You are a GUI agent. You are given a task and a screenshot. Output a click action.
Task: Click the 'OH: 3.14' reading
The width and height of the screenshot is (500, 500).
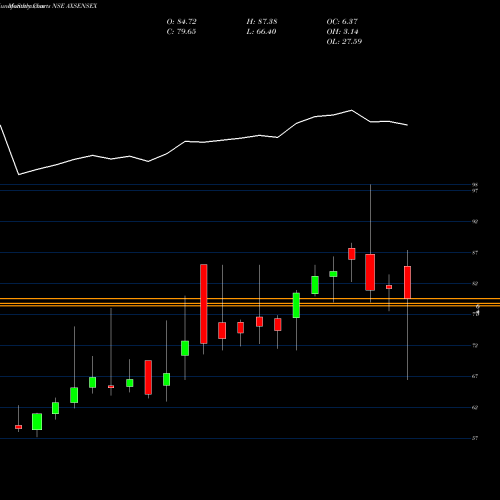[x=342, y=32]
